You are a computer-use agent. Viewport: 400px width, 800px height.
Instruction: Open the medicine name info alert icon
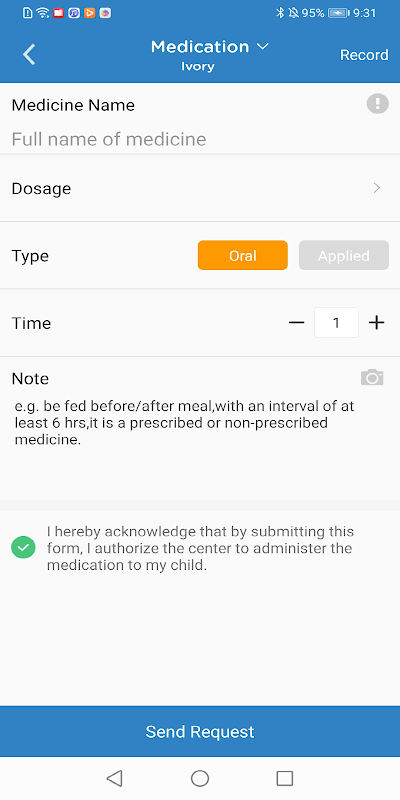pos(378,104)
